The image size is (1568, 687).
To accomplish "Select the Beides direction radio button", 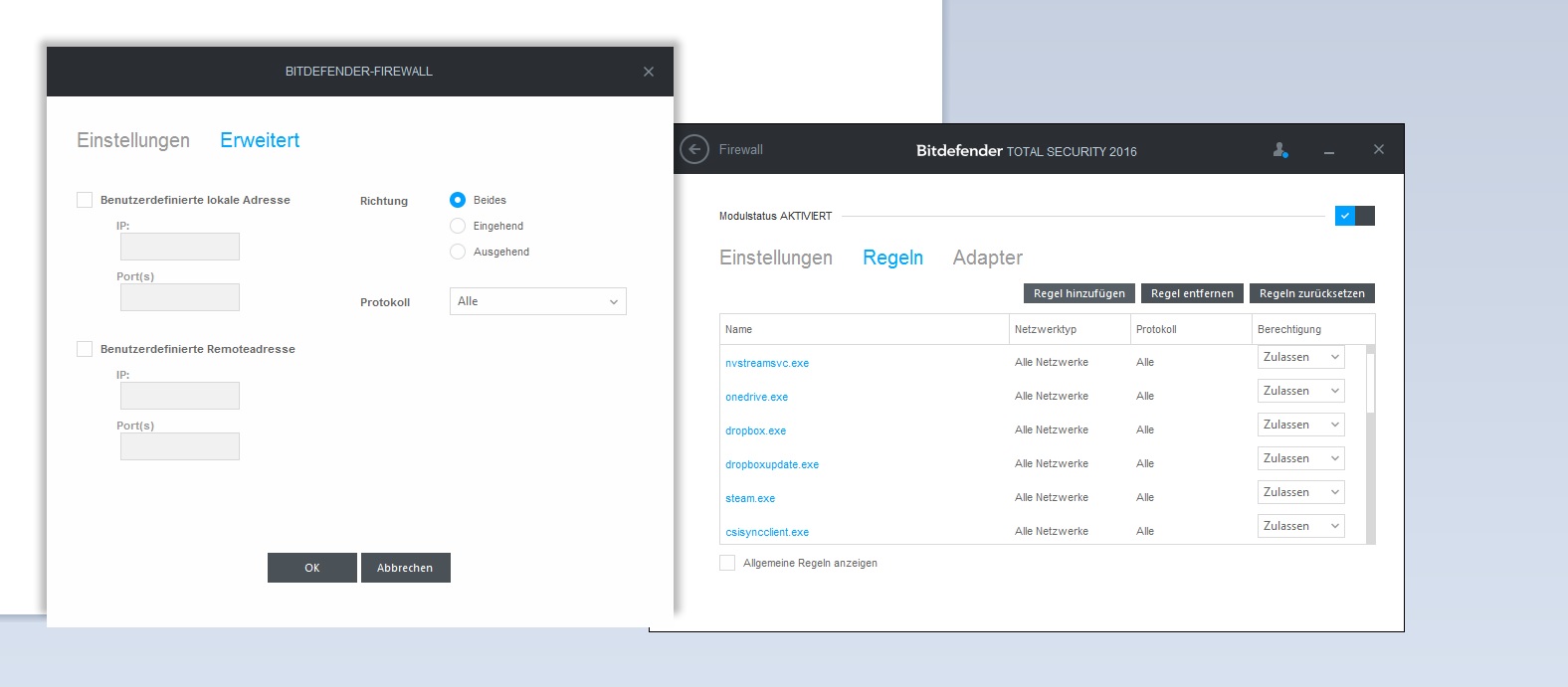I will 458,200.
